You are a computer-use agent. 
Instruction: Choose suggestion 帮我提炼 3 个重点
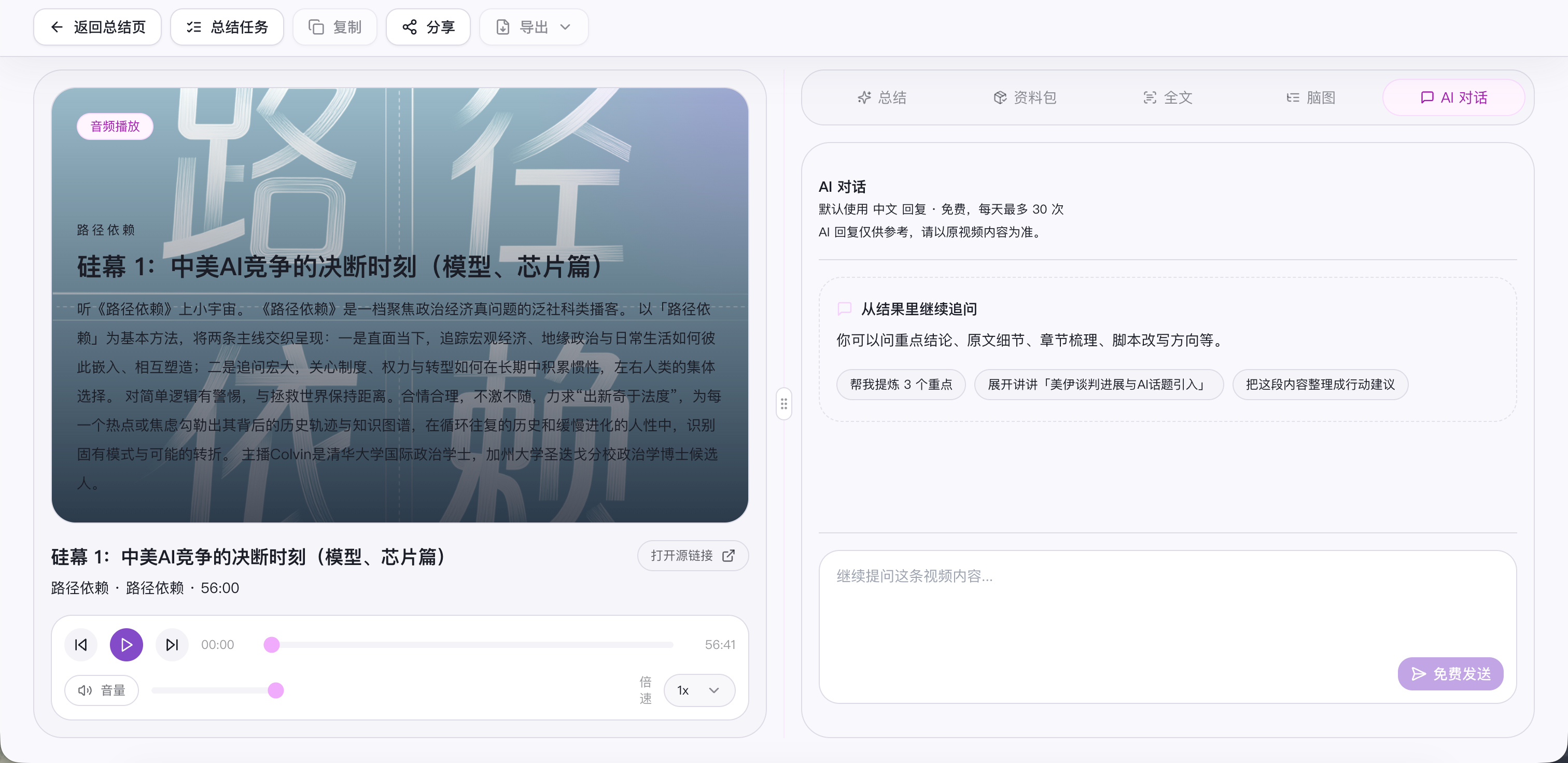pyautogui.click(x=901, y=385)
